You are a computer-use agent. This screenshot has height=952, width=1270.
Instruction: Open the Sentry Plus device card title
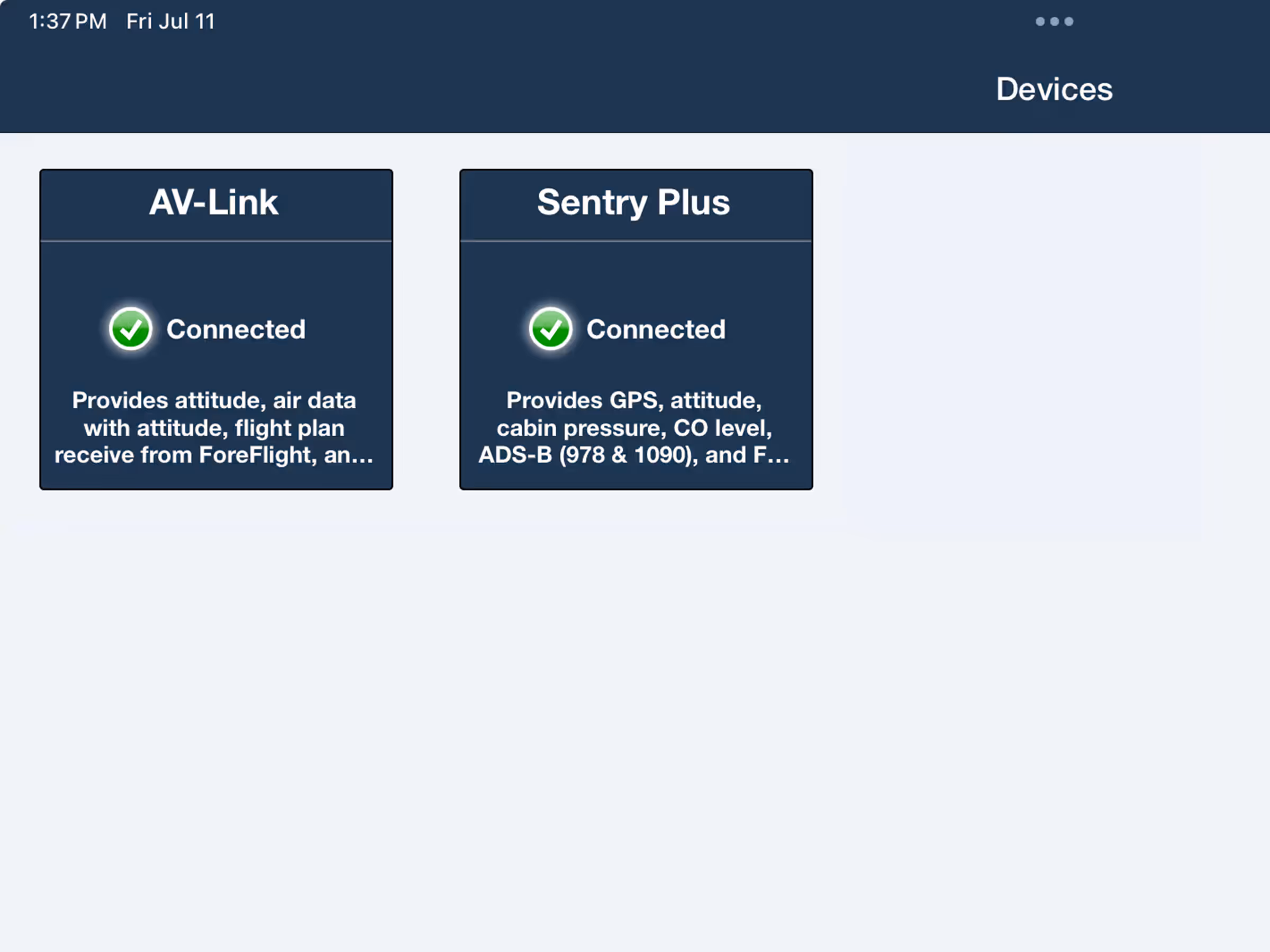click(x=633, y=203)
